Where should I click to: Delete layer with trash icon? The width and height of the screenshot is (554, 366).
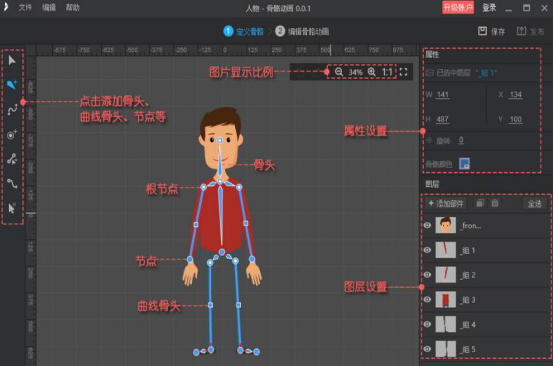pos(495,203)
